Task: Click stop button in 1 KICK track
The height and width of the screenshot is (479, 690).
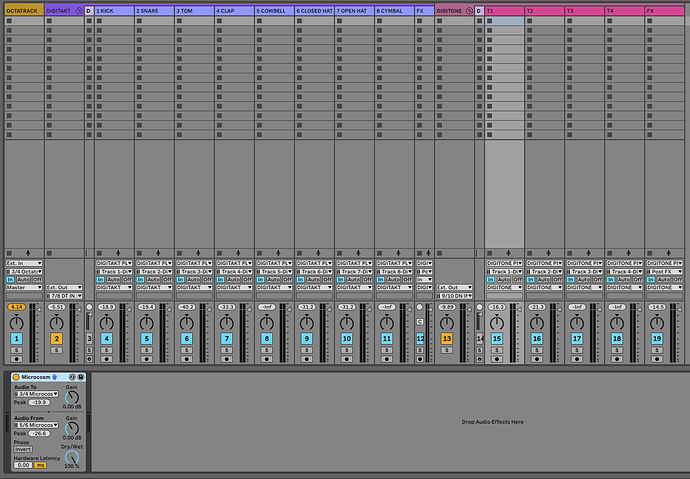Action: pos(99,252)
